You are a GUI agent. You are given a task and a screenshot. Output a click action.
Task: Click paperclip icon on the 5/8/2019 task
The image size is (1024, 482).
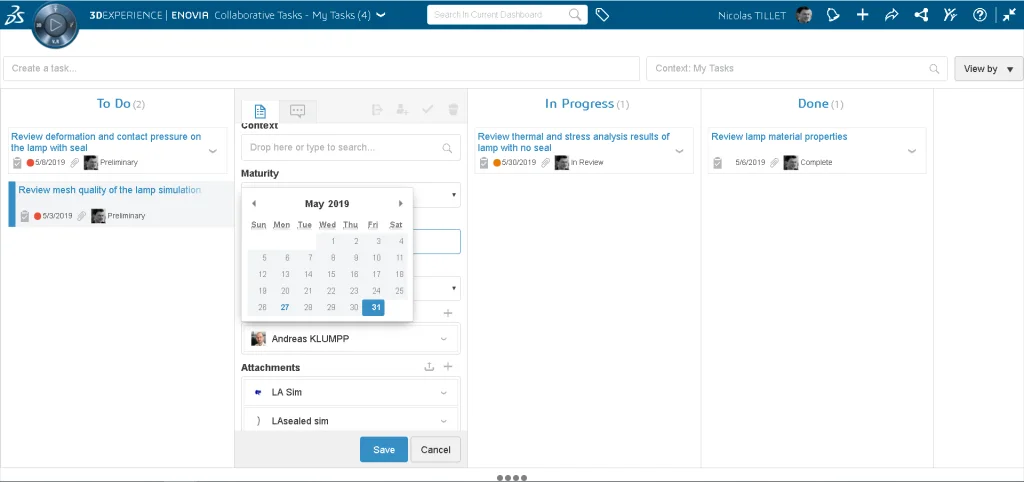pyautogui.click(x=75, y=162)
